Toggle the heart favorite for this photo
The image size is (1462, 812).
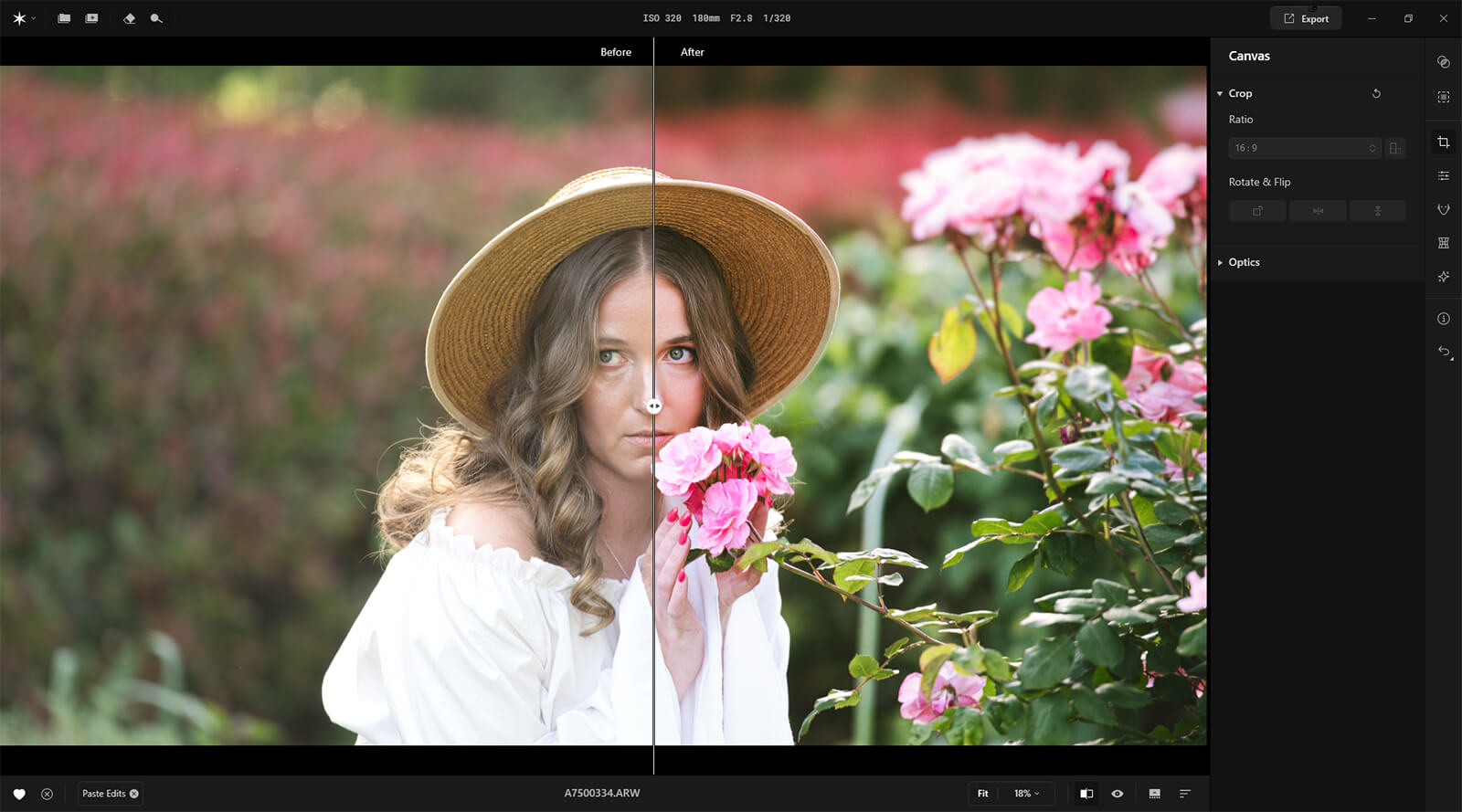coord(19,794)
